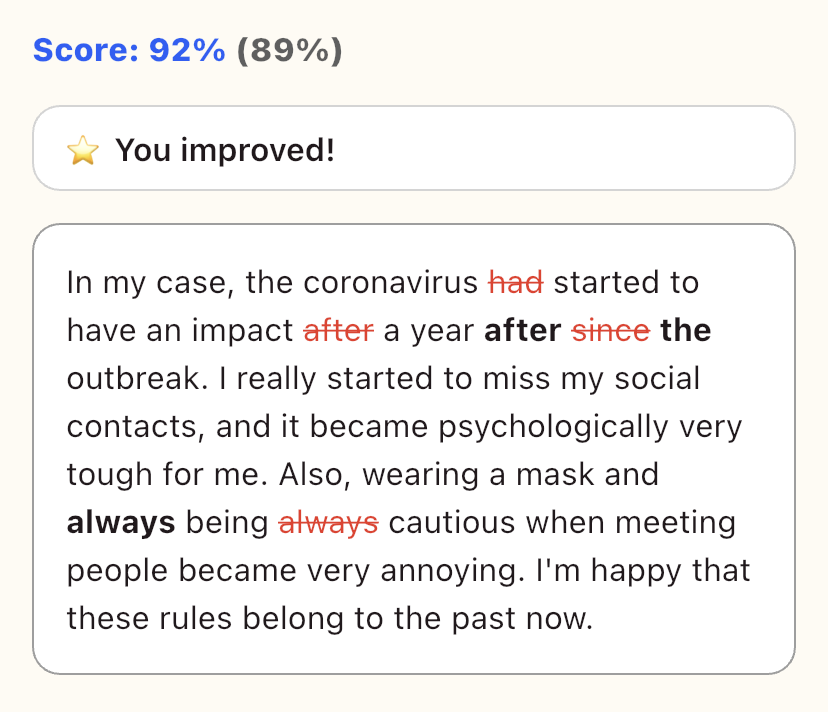Click the crossed-out word 'always'
The width and height of the screenshot is (828, 712).
coord(328,522)
